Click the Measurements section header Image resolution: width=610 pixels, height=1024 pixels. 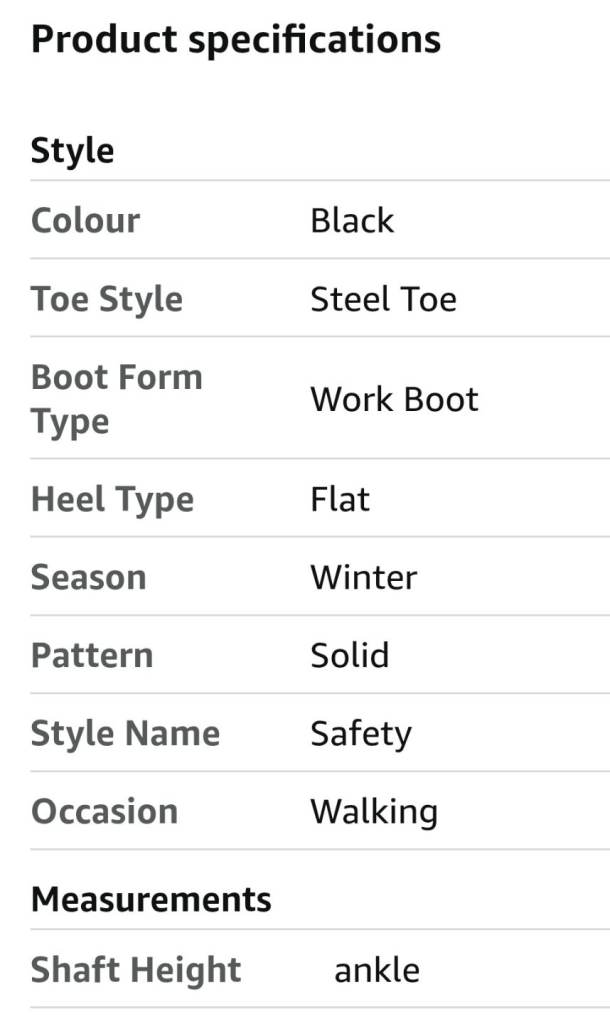coord(151,899)
